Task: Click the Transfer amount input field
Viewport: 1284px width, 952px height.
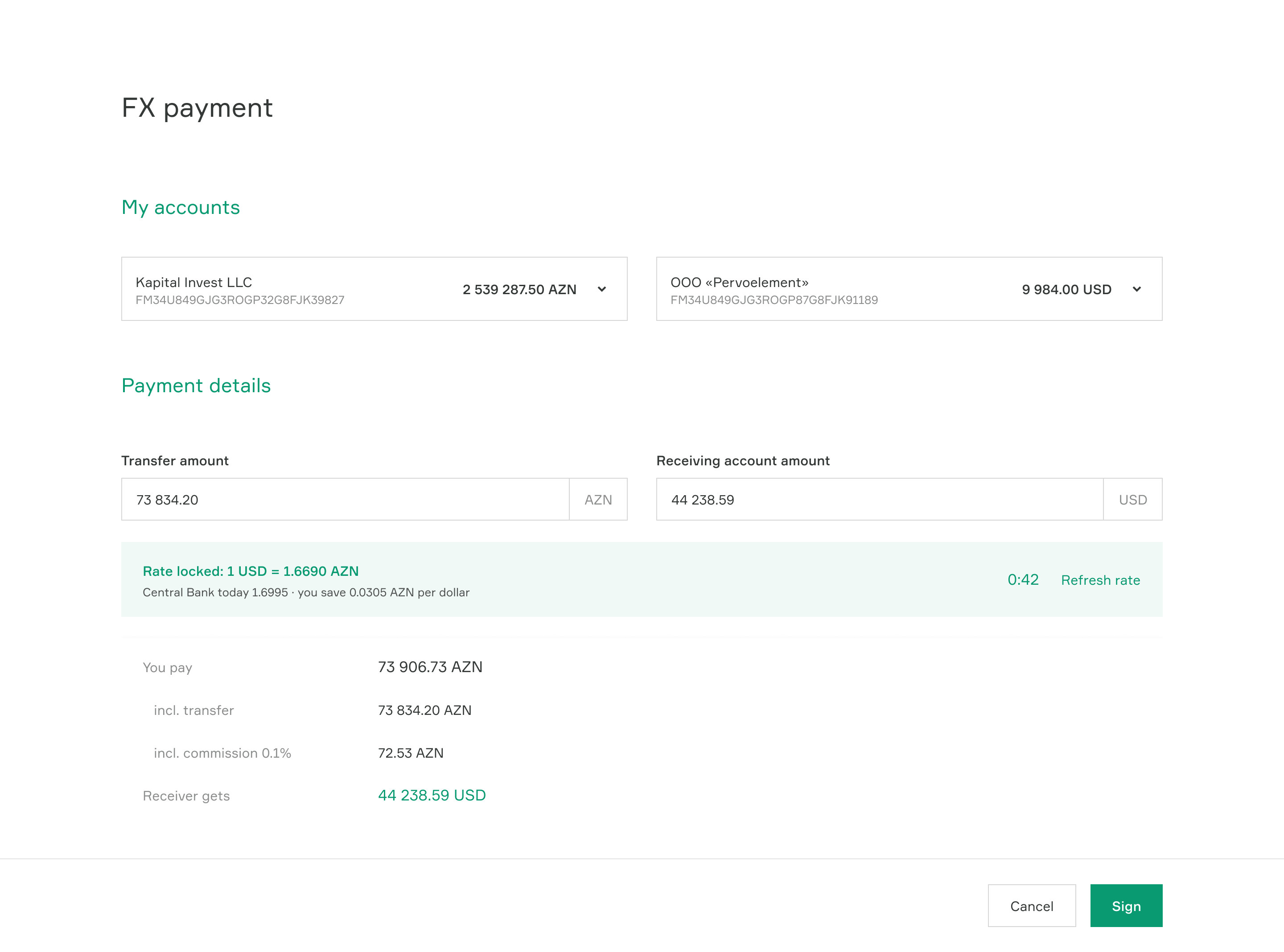Action: click(345, 499)
